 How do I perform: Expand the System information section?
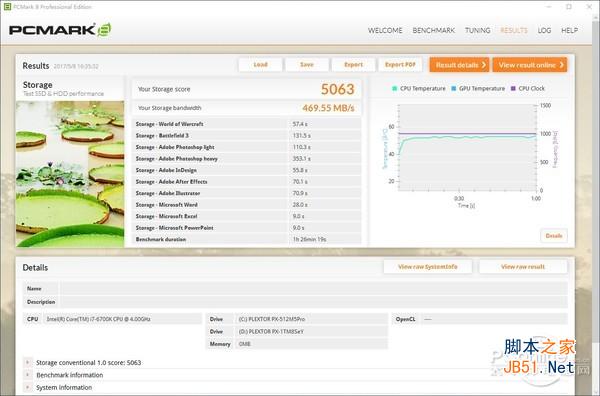coord(27,387)
